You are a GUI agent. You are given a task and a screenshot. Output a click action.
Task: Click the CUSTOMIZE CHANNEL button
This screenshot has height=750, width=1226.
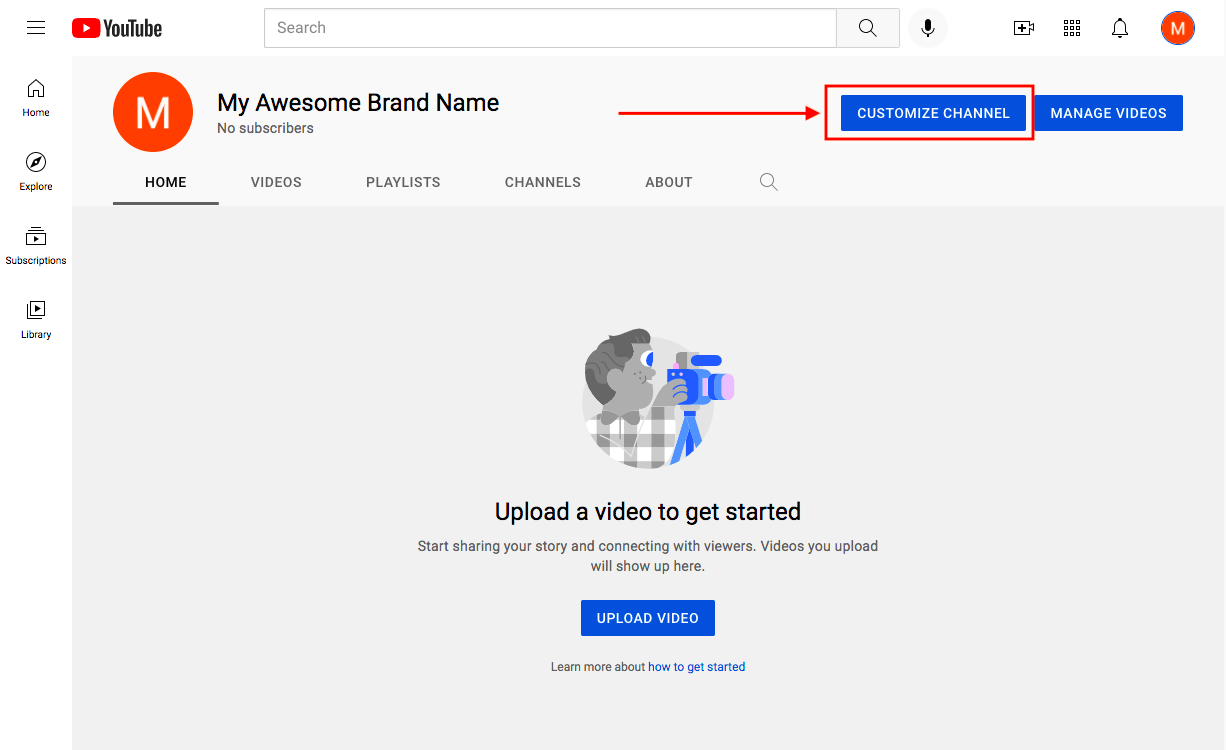click(934, 113)
